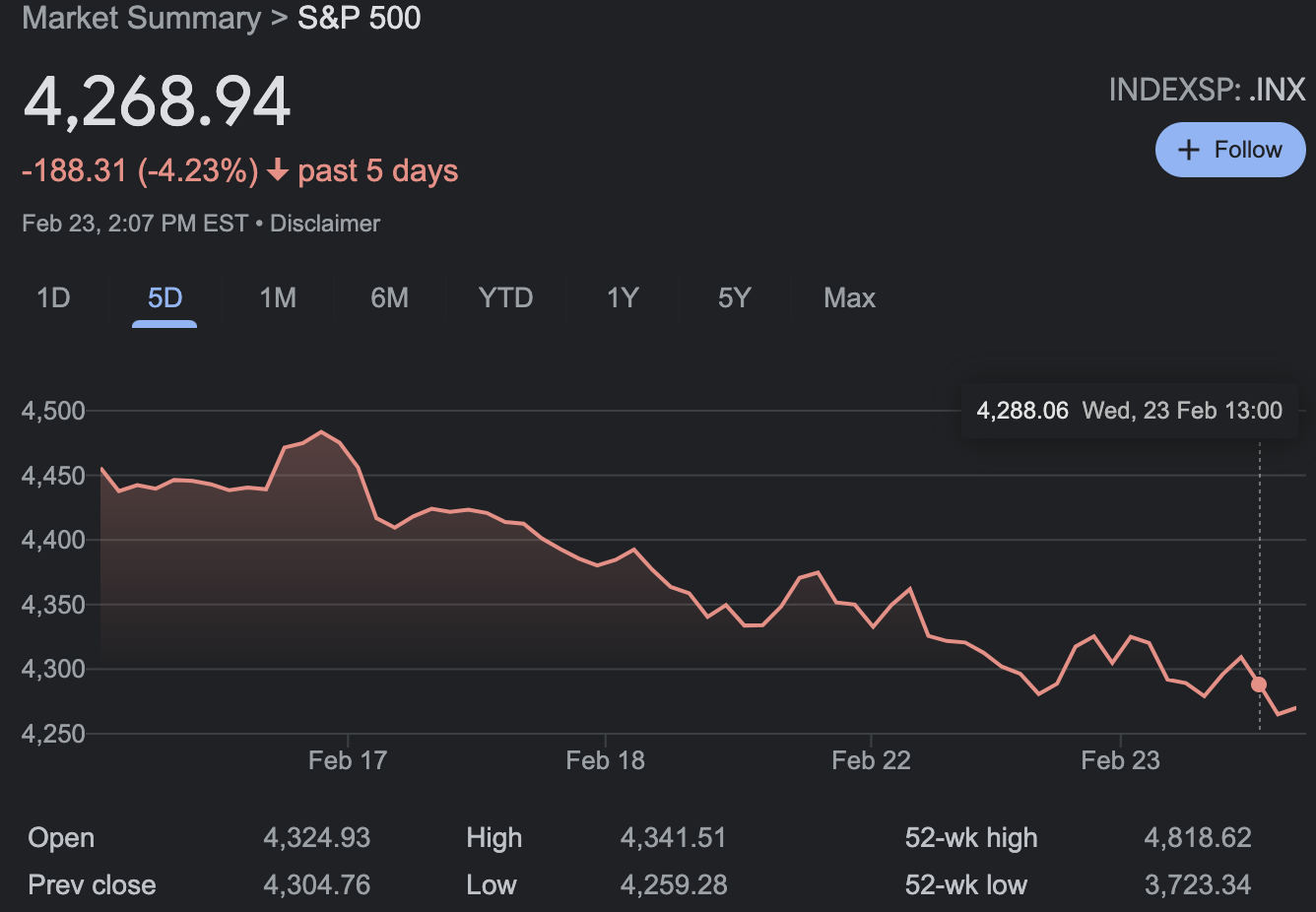
Task: Click the 52-wk low value 3,723.34
Action: pyautogui.click(x=1198, y=884)
